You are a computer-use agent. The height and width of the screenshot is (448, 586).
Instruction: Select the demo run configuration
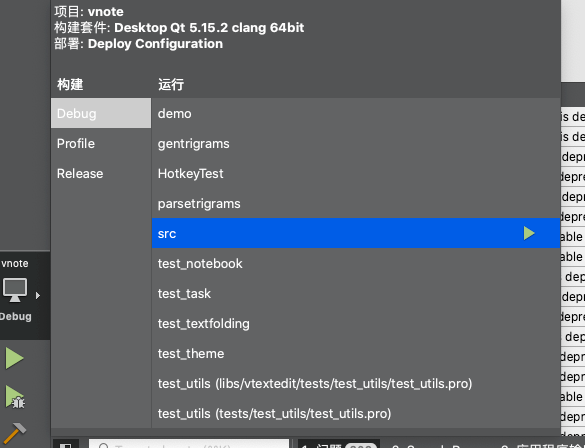[x=356, y=113]
